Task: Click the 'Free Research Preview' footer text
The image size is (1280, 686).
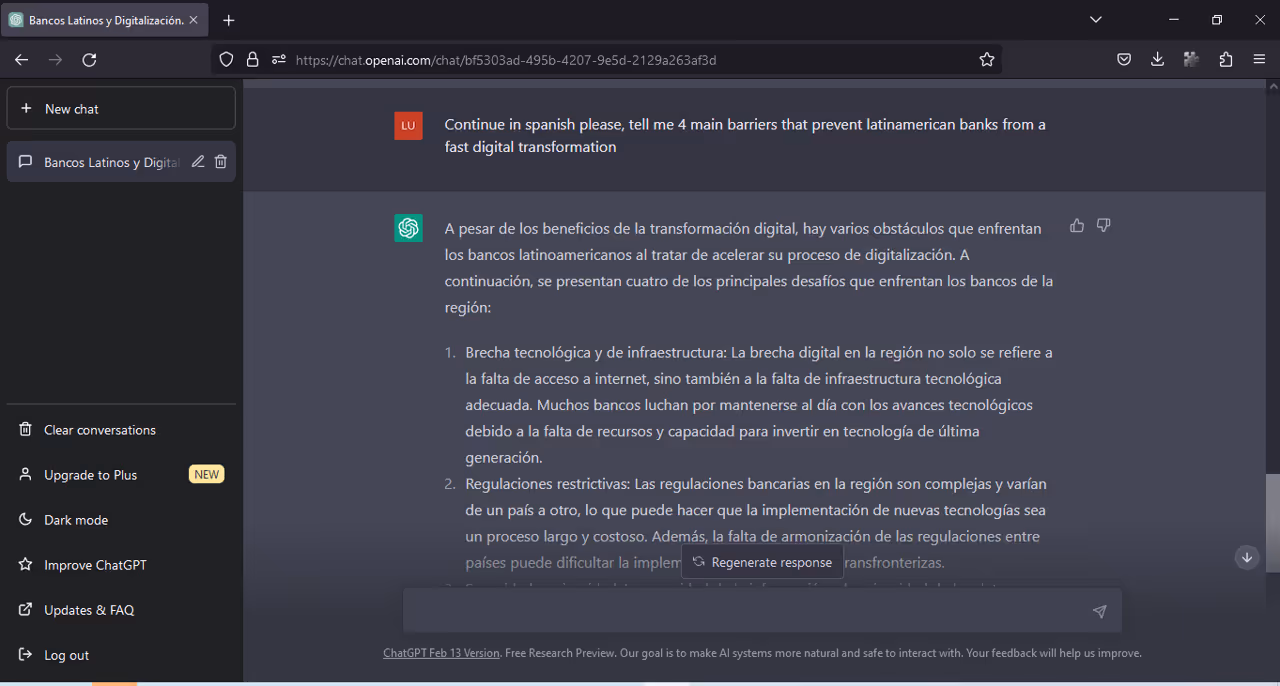Action: coord(559,653)
